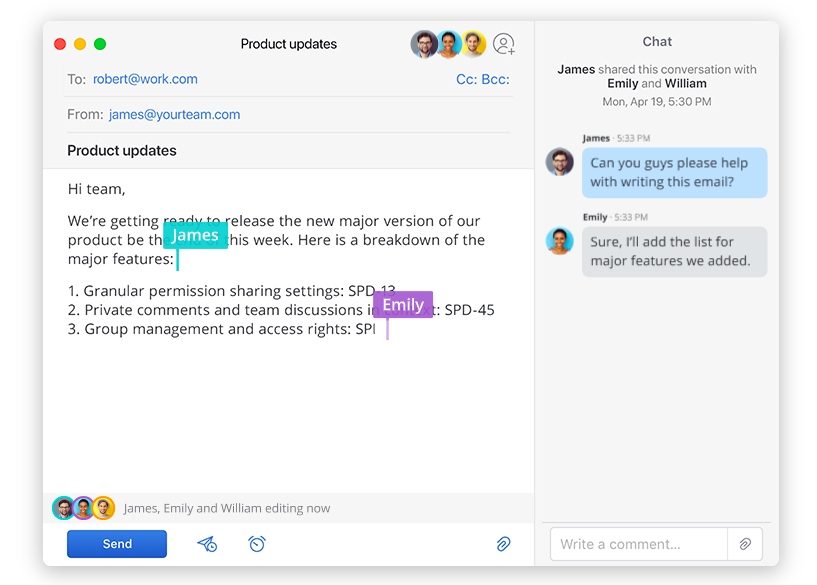Click William's yellow avatar in the editing indicator
817x585 pixels.
click(x=102, y=508)
